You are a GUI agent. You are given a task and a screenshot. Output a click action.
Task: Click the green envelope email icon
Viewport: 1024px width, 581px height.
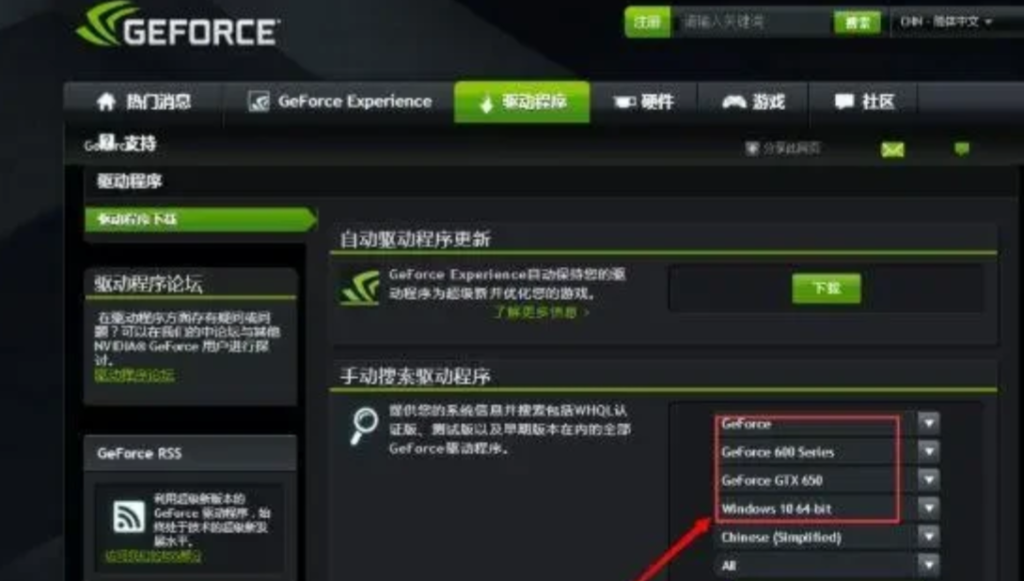(x=893, y=149)
